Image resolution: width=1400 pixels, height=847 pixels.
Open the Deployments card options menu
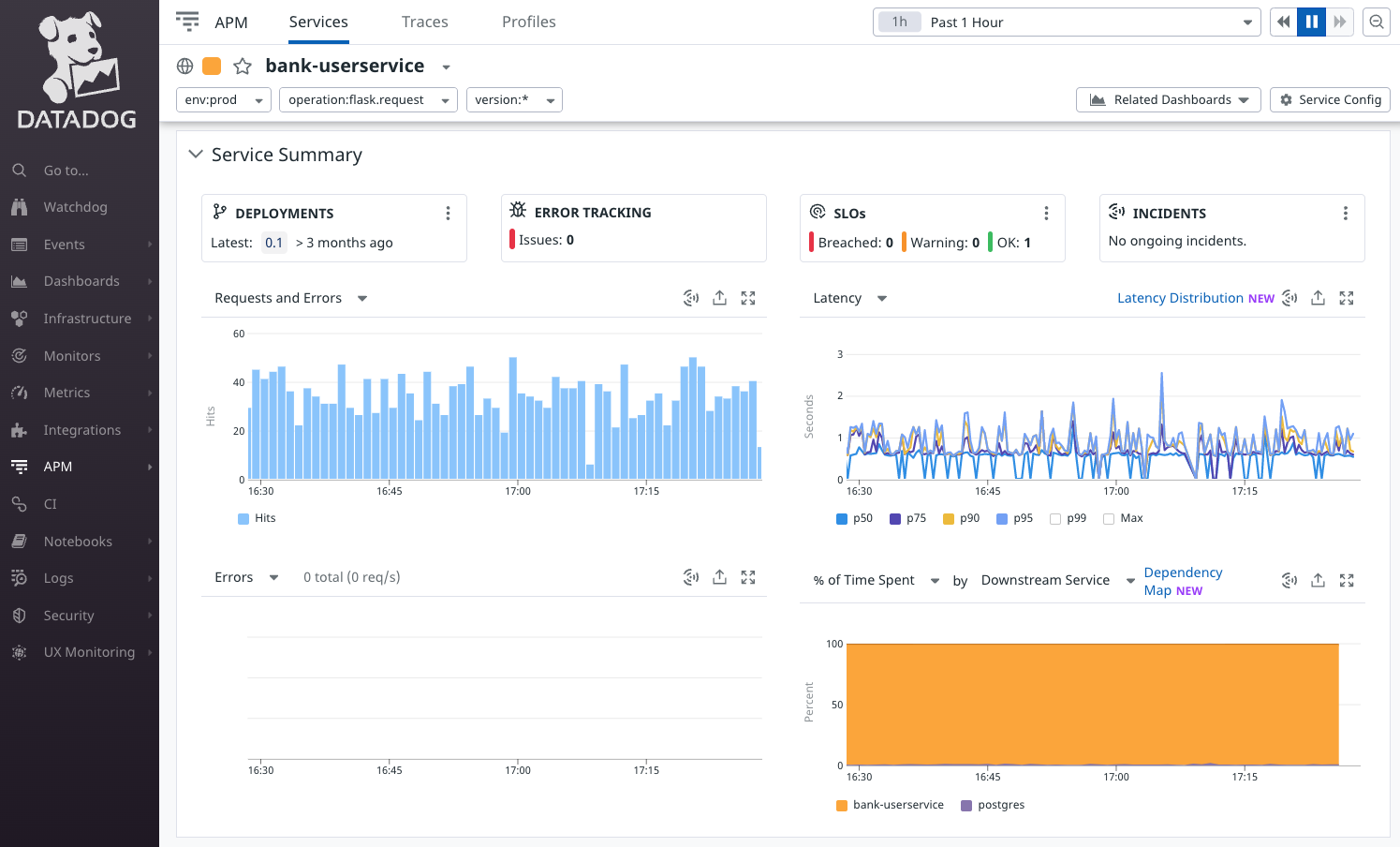point(448,213)
